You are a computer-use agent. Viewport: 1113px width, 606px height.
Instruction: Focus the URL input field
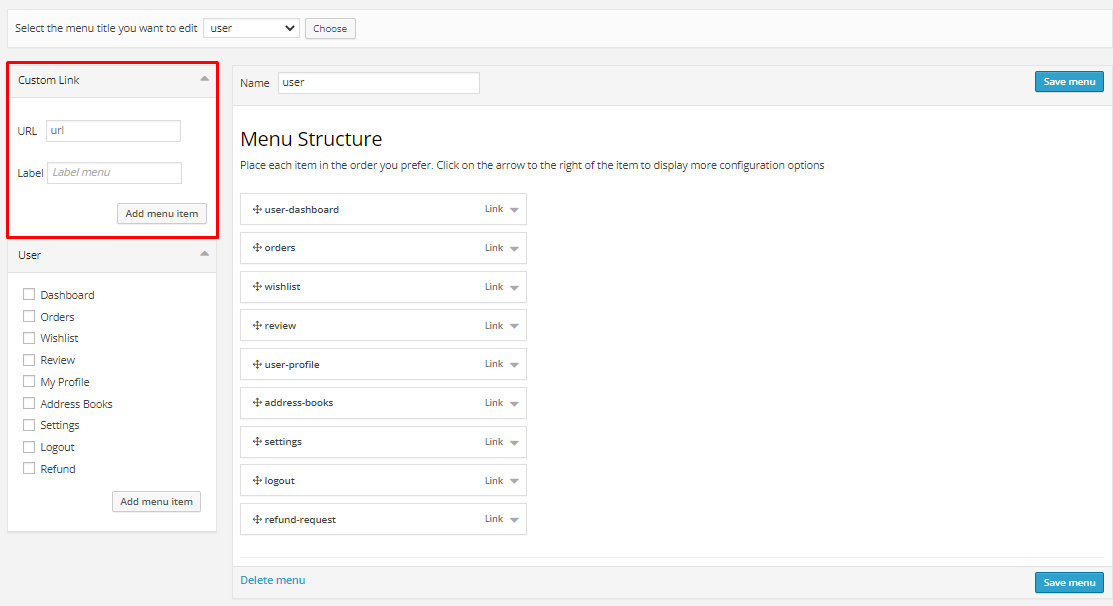(113, 131)
